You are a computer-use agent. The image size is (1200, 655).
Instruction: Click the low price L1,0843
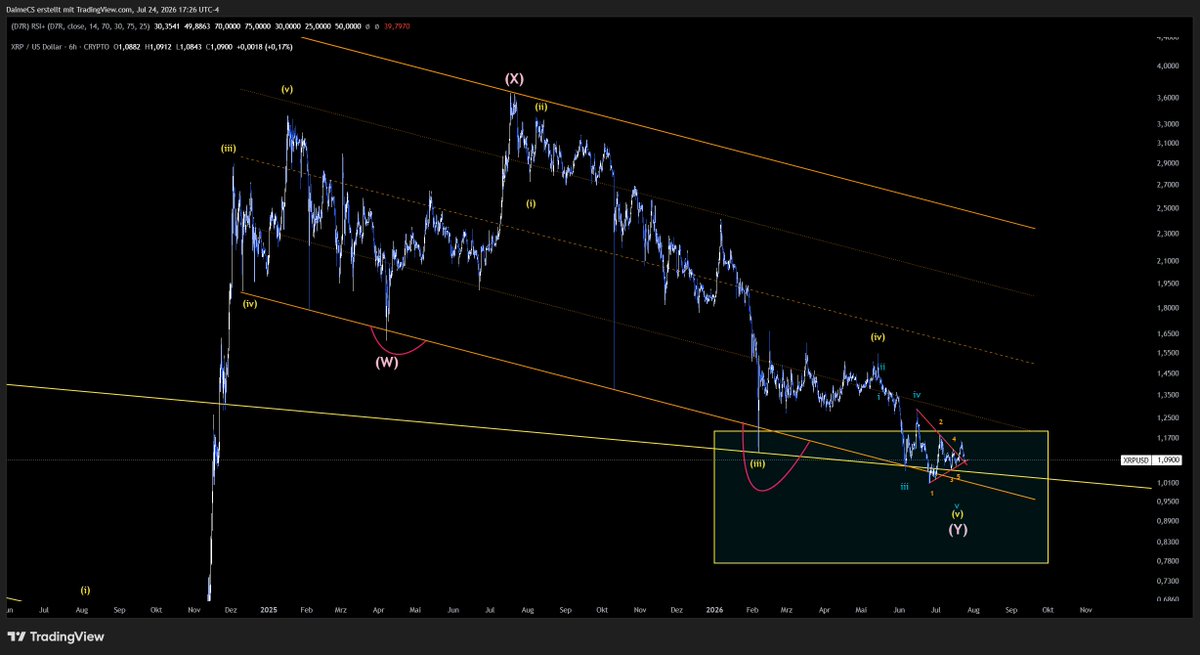[189, 47]
